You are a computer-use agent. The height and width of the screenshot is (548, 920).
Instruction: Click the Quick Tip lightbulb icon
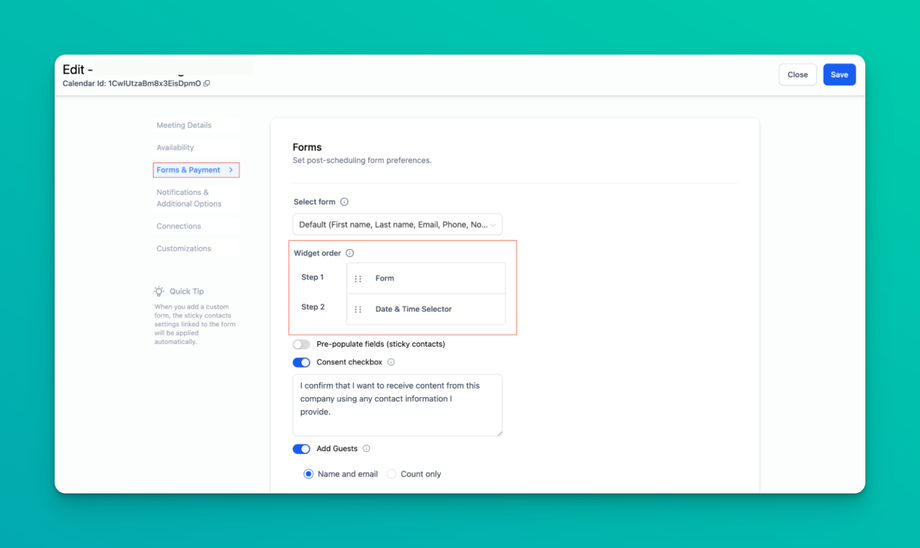point(159,291)
